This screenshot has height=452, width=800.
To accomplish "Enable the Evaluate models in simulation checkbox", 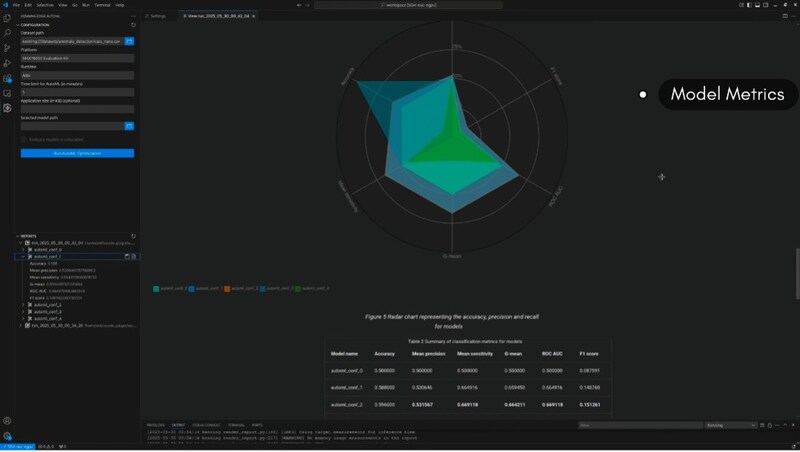I will (x=24, y=140).
